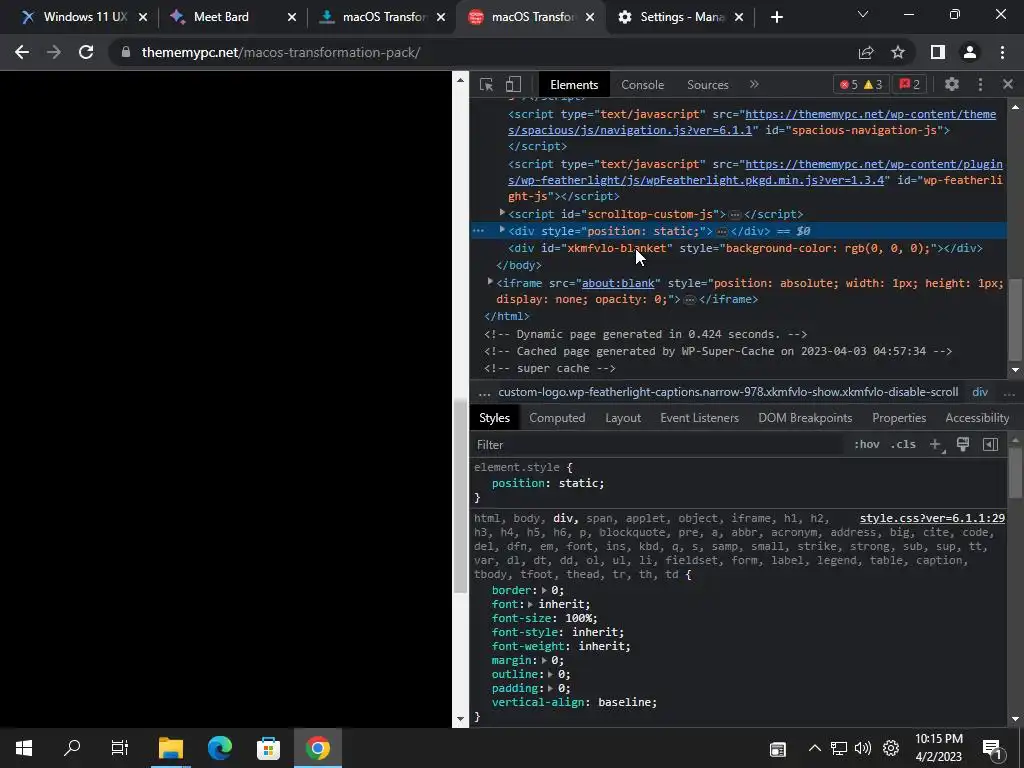Show more DevTools tabs chevron
1024x768 pixels.
click(x=754, y=84)
